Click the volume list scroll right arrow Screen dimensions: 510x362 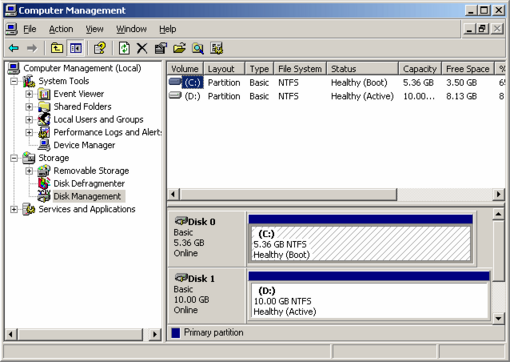[x=498, y=194]
